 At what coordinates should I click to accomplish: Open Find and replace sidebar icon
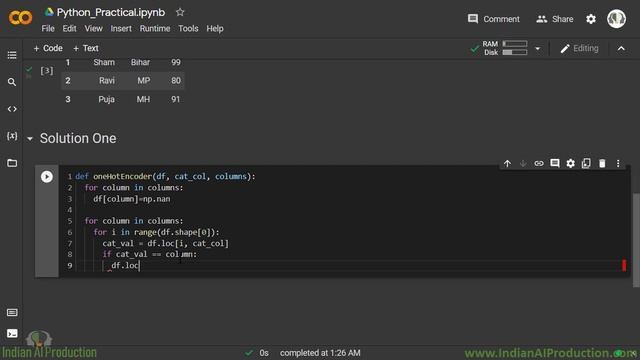[x=12, y=82]
